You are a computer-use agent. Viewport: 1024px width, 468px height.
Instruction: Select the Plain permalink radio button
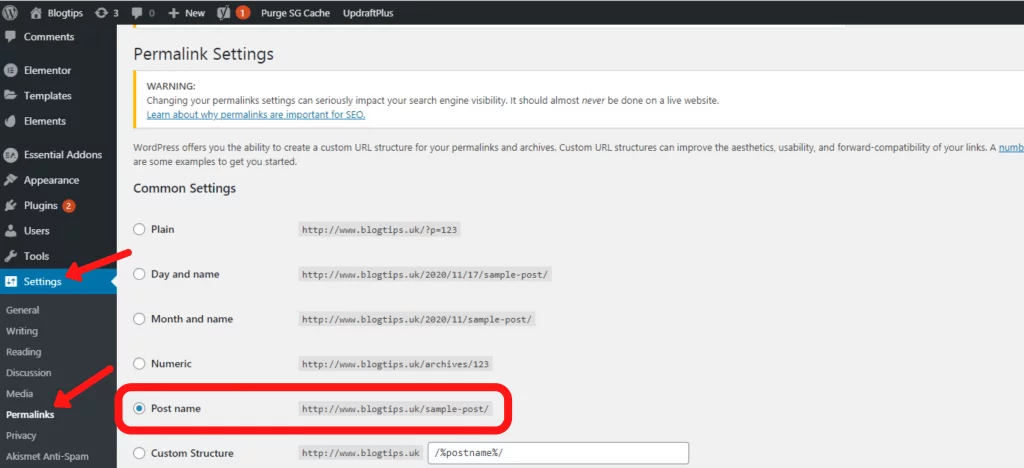click(x=139, y=230)
